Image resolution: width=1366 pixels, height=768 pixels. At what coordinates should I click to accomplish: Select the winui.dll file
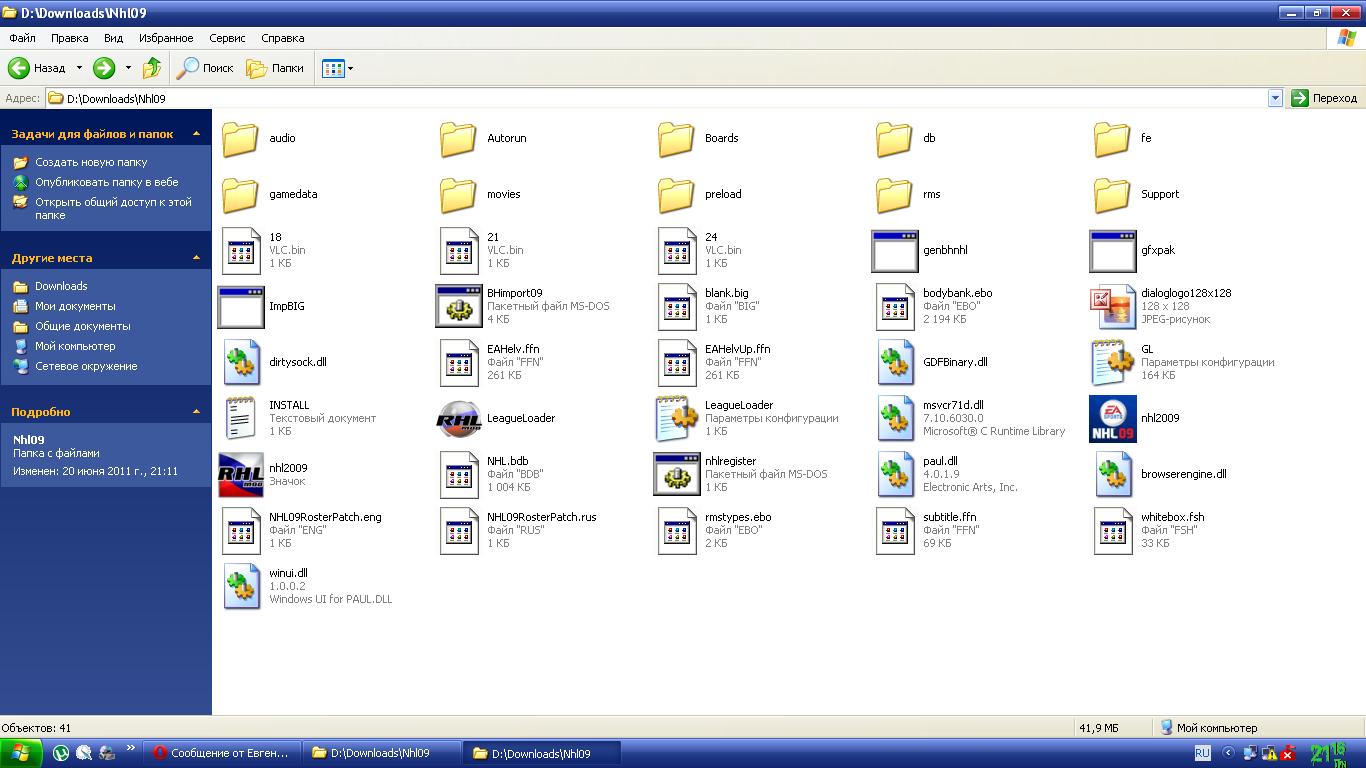(241, 586)
